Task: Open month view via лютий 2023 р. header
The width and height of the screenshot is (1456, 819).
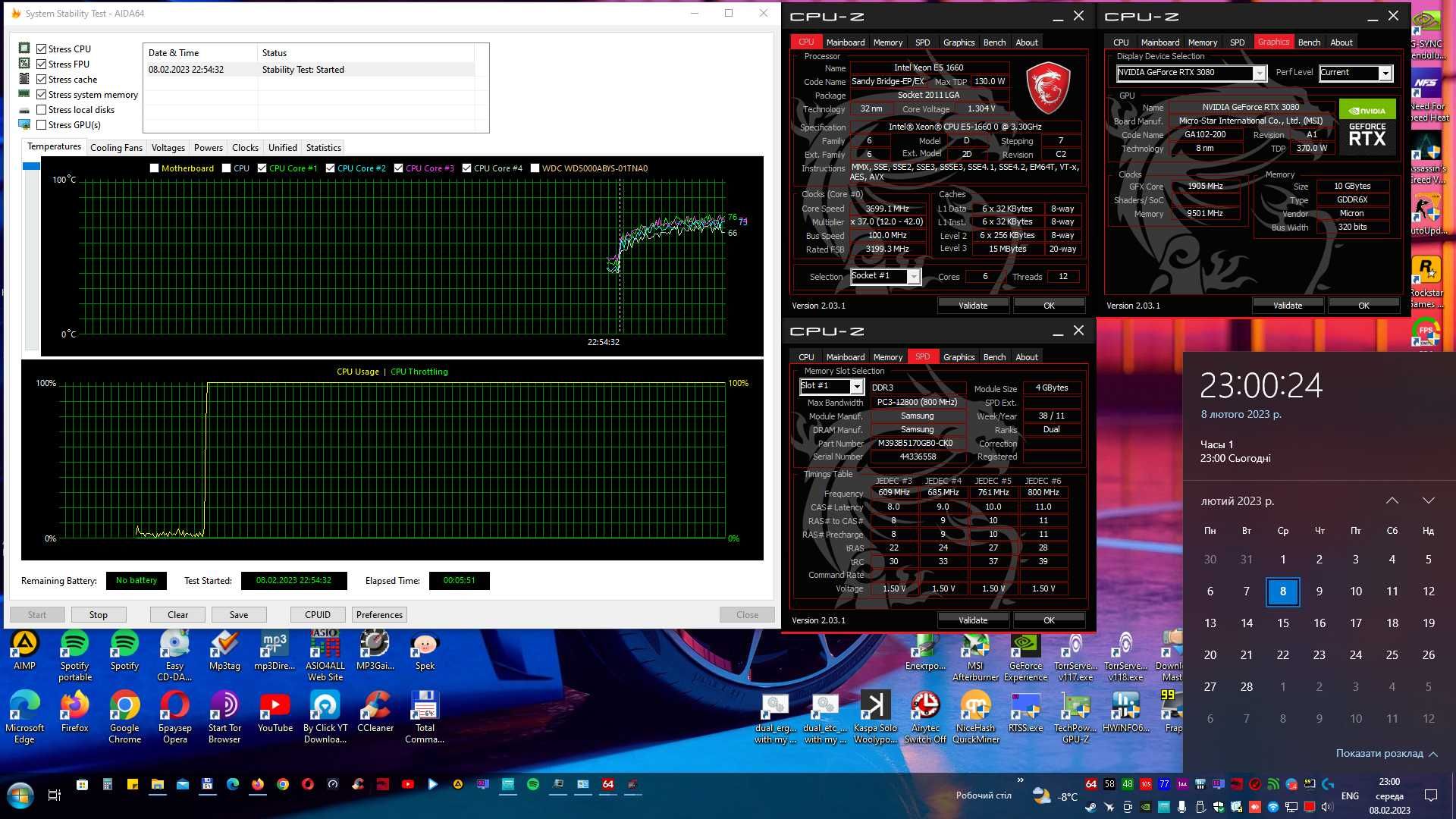Action: tap(1238, 500)
